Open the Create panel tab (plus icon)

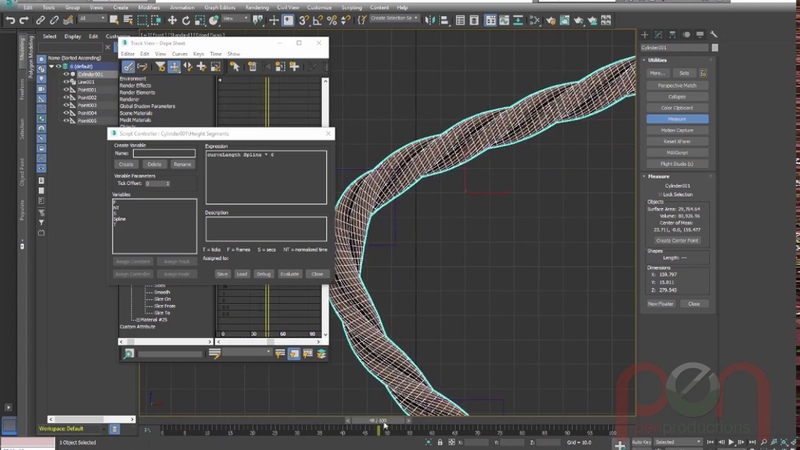coord(645,35)
